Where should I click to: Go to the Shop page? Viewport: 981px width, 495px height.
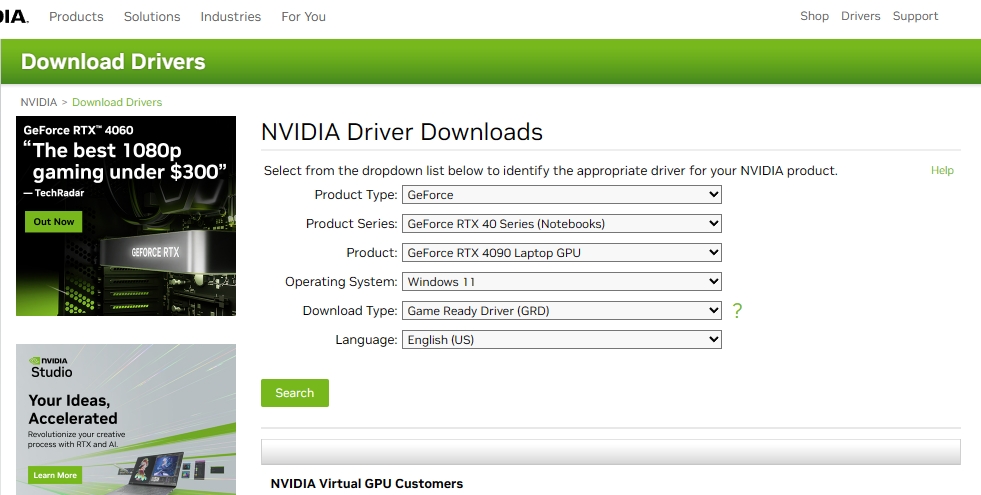click(x=815, y=16)
